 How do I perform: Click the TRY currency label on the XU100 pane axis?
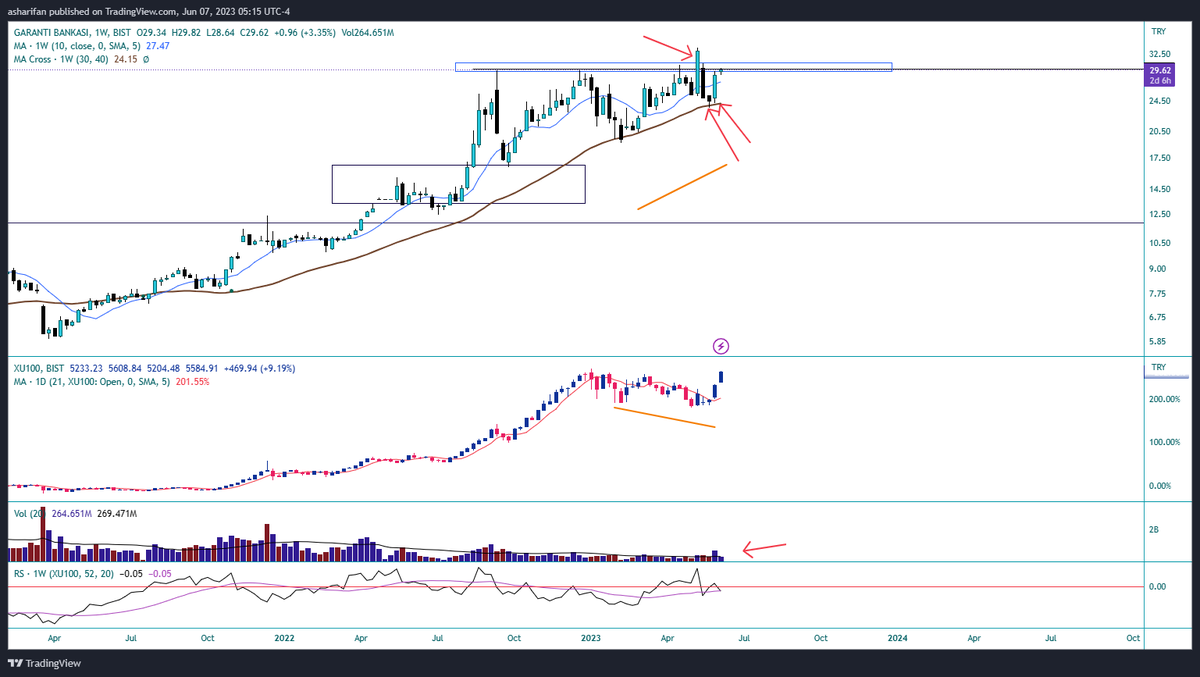(1159, 368)
